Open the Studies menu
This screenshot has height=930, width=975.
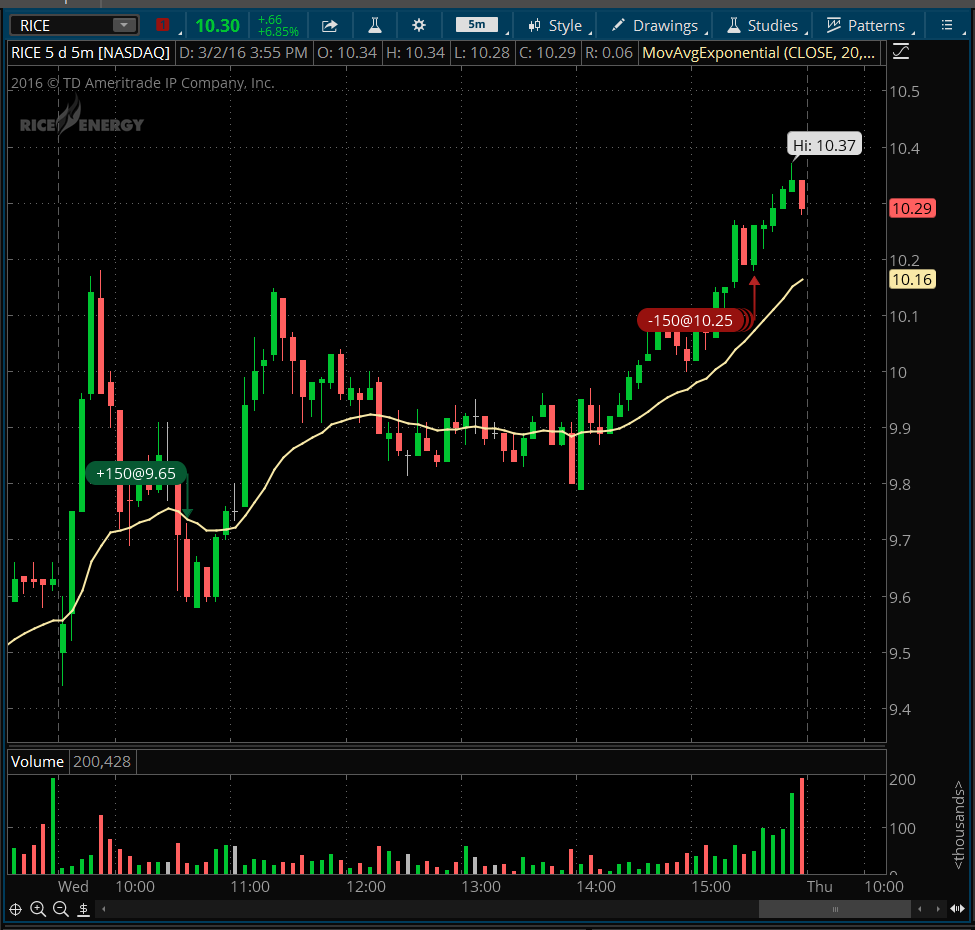tap(762, 25)
